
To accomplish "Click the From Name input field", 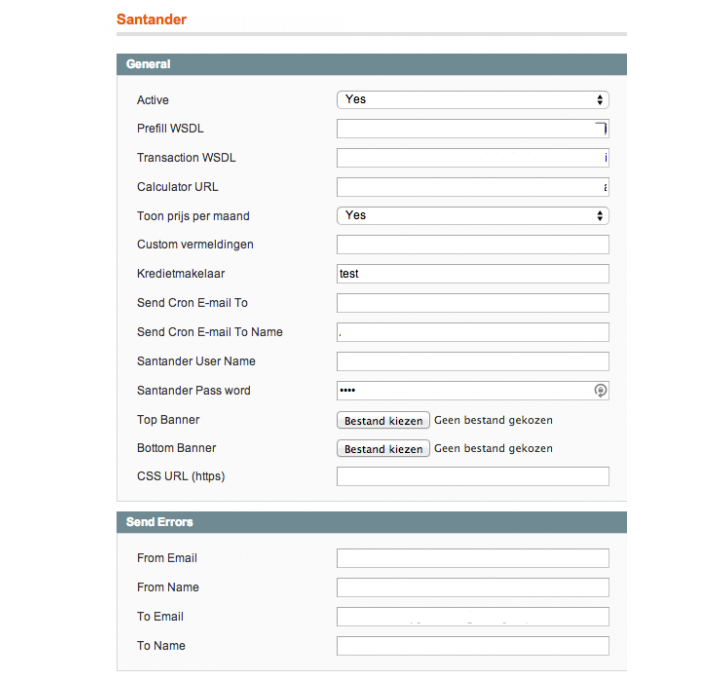I will click(473, 588).
